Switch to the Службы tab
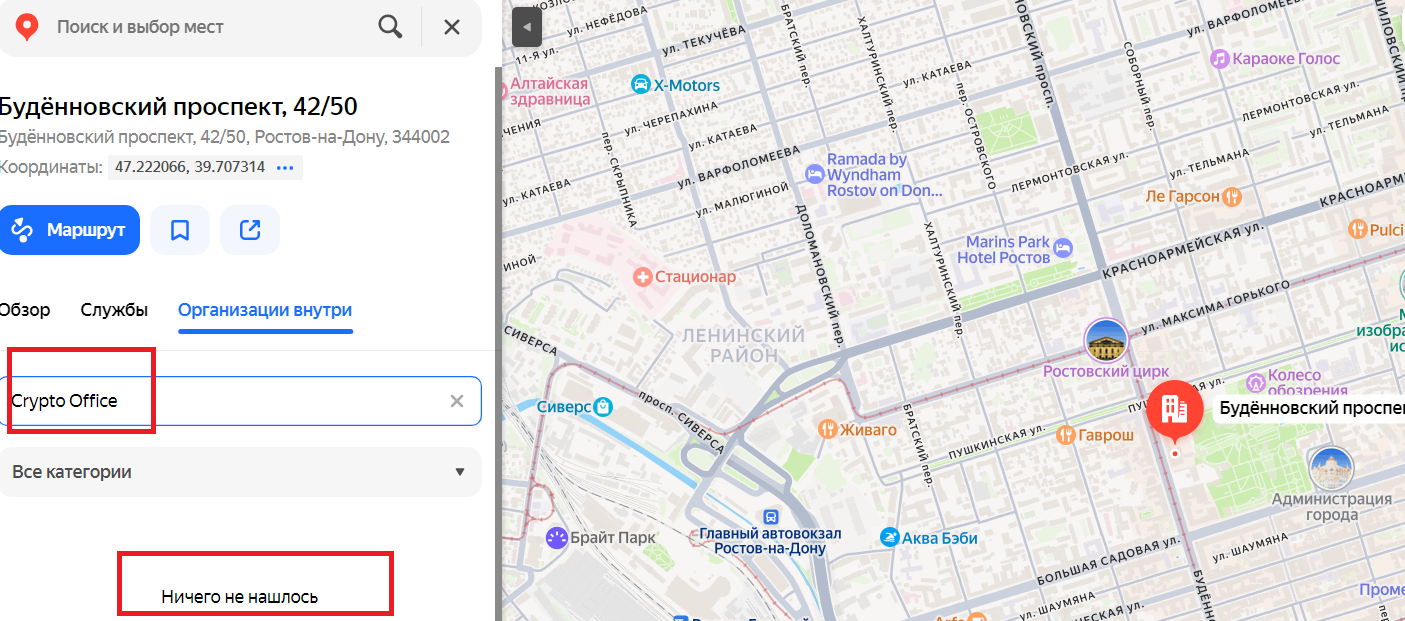This screenshot has height=621, width=1405. (x=114, y=310)
